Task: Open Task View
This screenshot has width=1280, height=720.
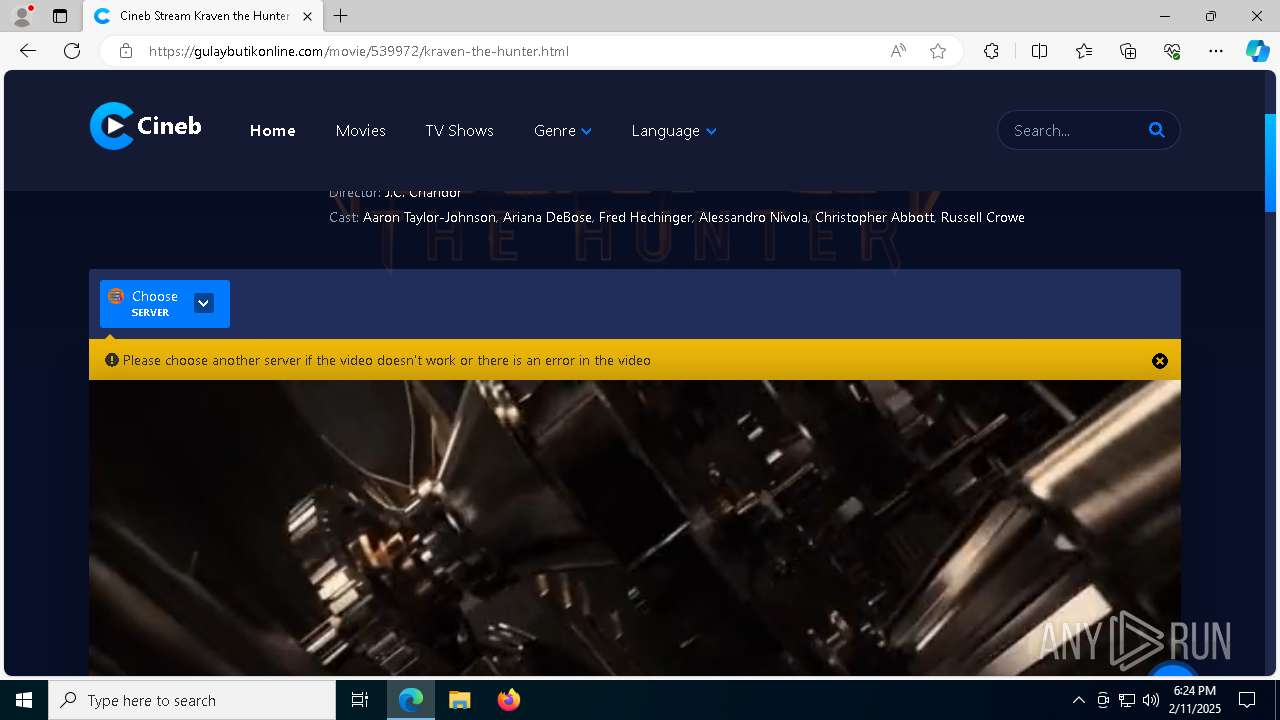Action: (x=360, y=700)
